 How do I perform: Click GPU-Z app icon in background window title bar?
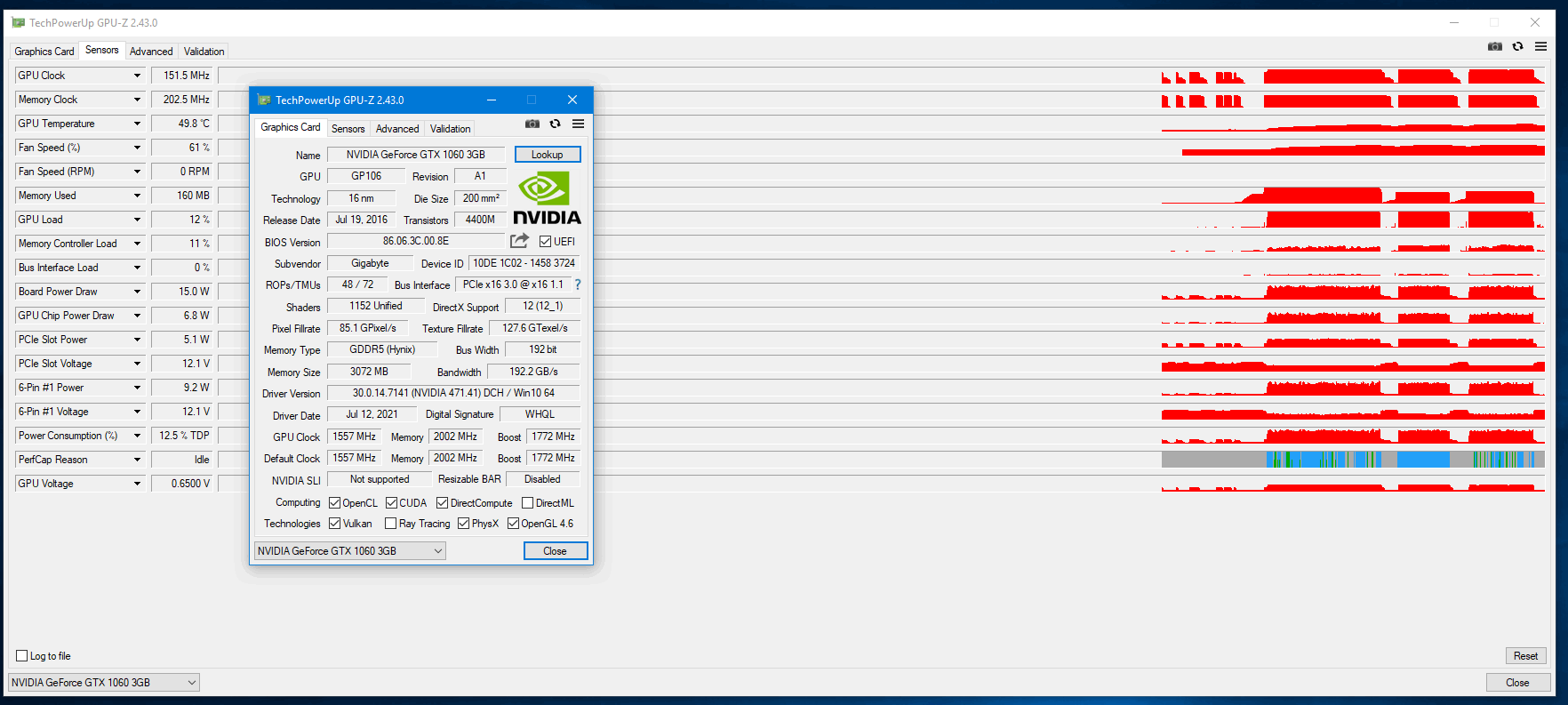point(18,22)
